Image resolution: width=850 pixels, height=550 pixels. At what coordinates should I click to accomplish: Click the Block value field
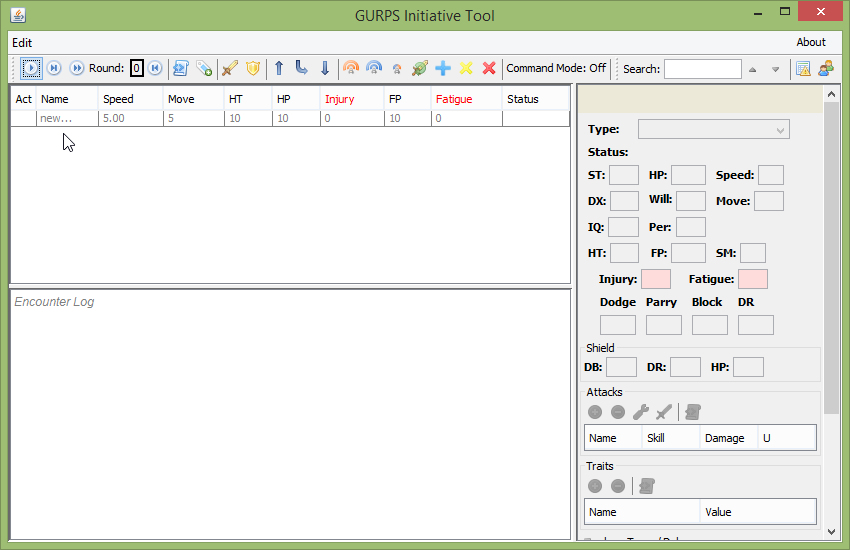pyautogui.click(x=710, y=325)
